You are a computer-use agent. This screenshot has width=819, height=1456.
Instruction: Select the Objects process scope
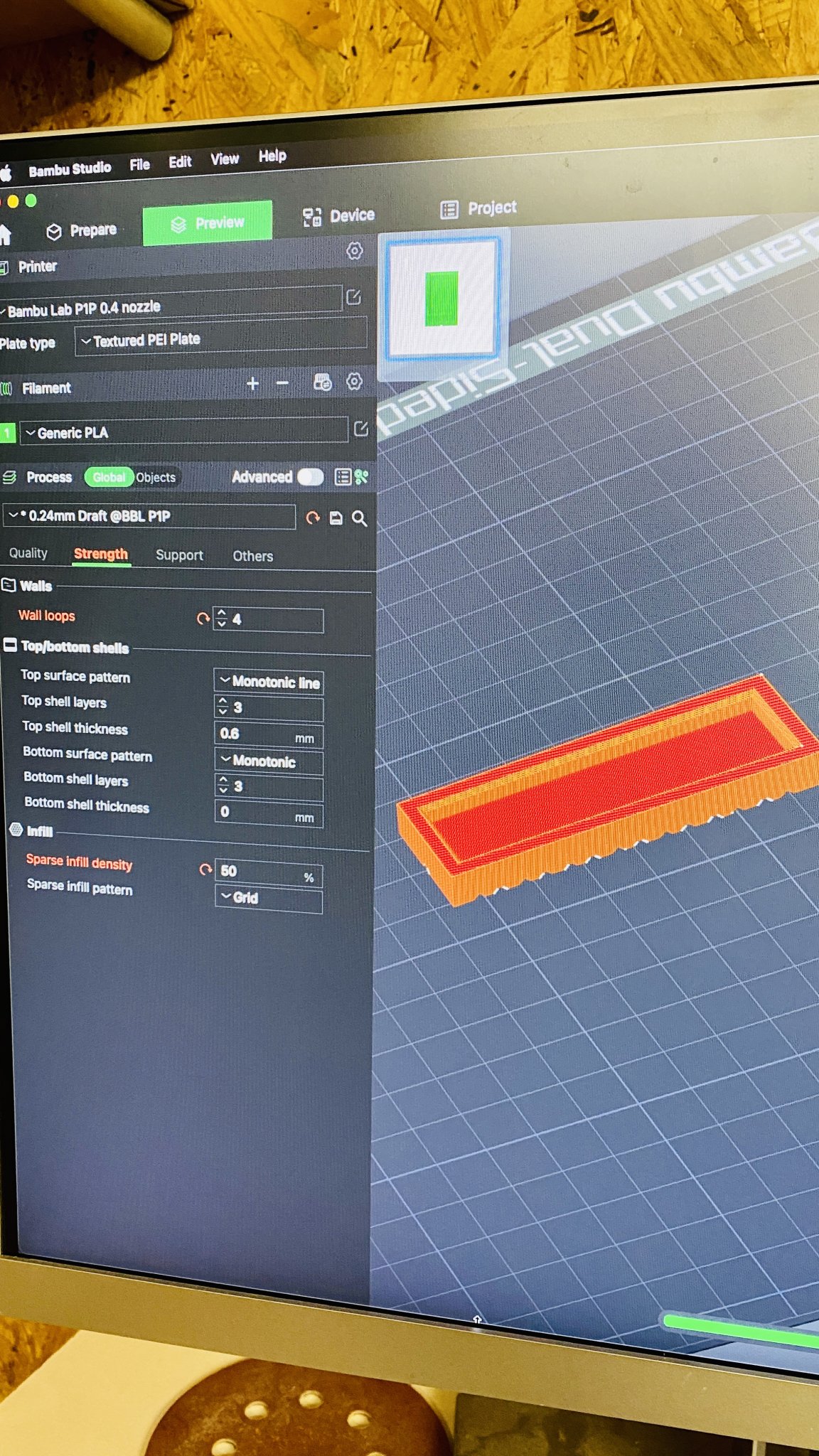pos(156,477)
